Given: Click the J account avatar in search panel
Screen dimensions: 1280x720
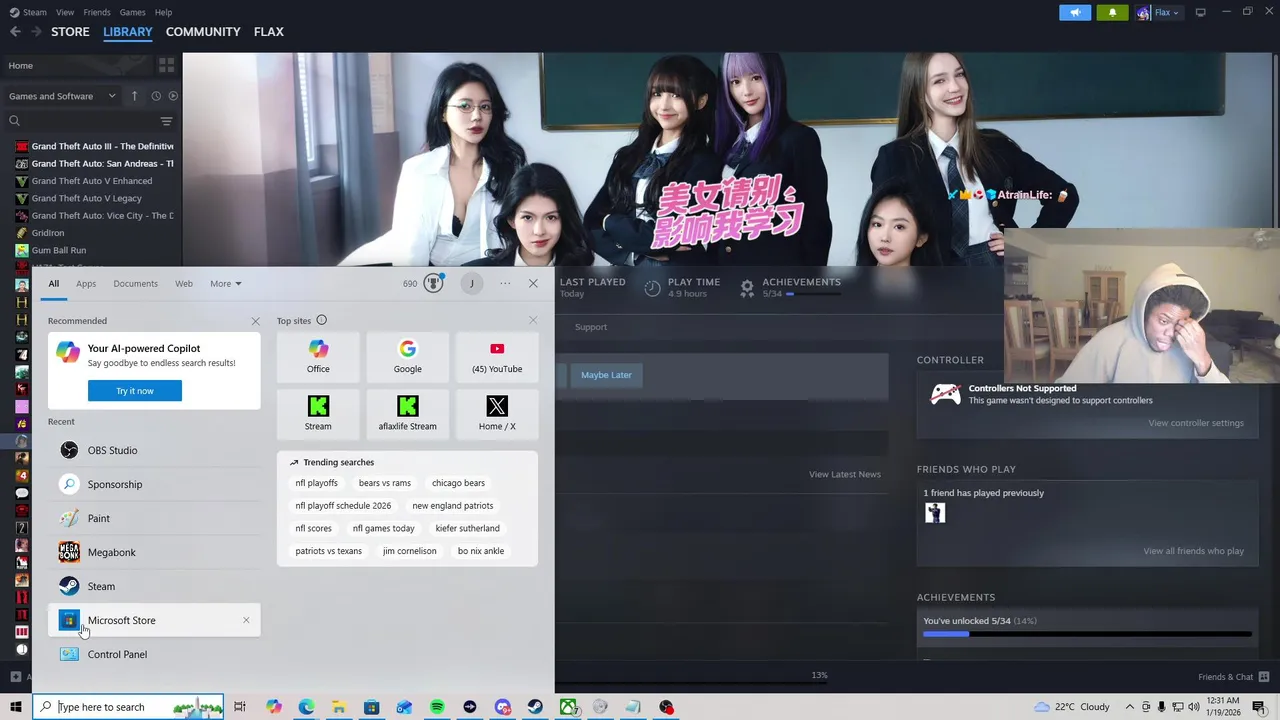Looking at the screenshot, I should click(x=472, y=283).
